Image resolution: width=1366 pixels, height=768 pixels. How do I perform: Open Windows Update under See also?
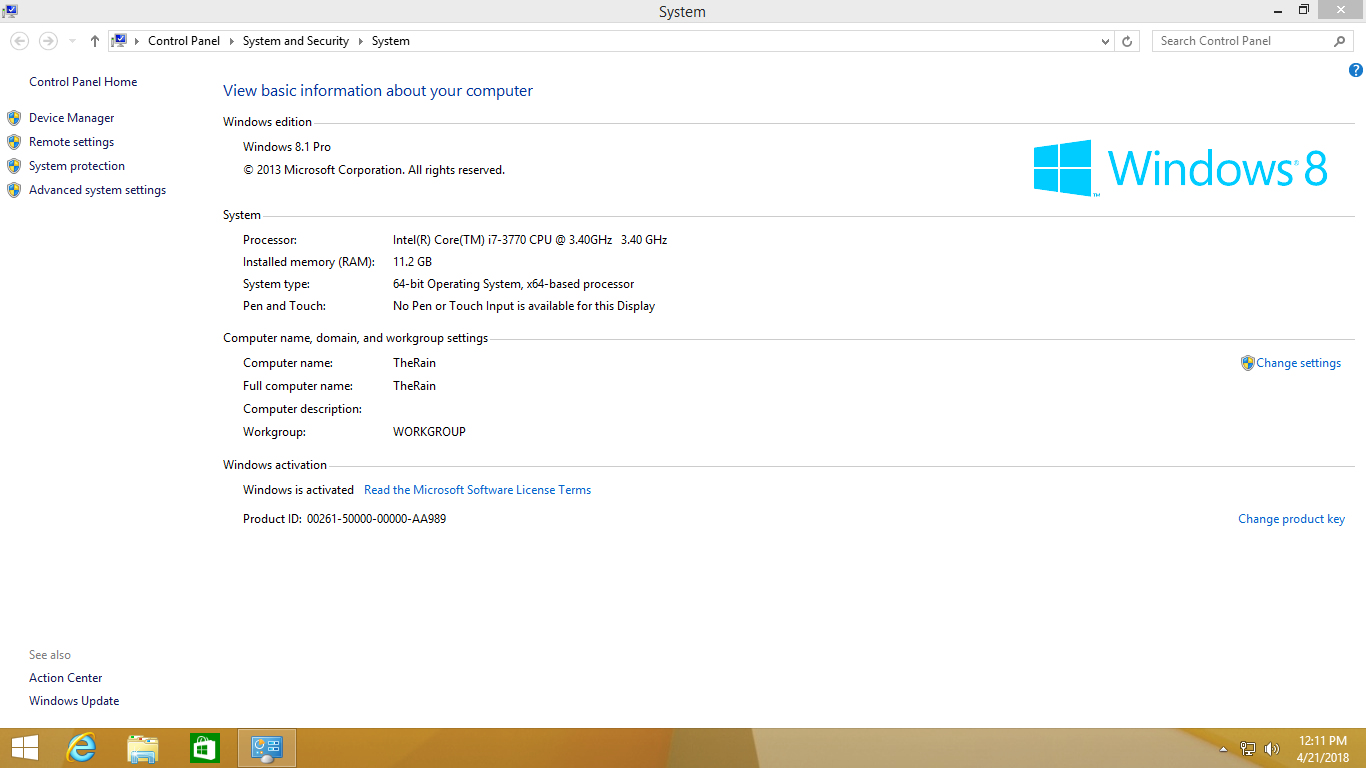(74, 701)
